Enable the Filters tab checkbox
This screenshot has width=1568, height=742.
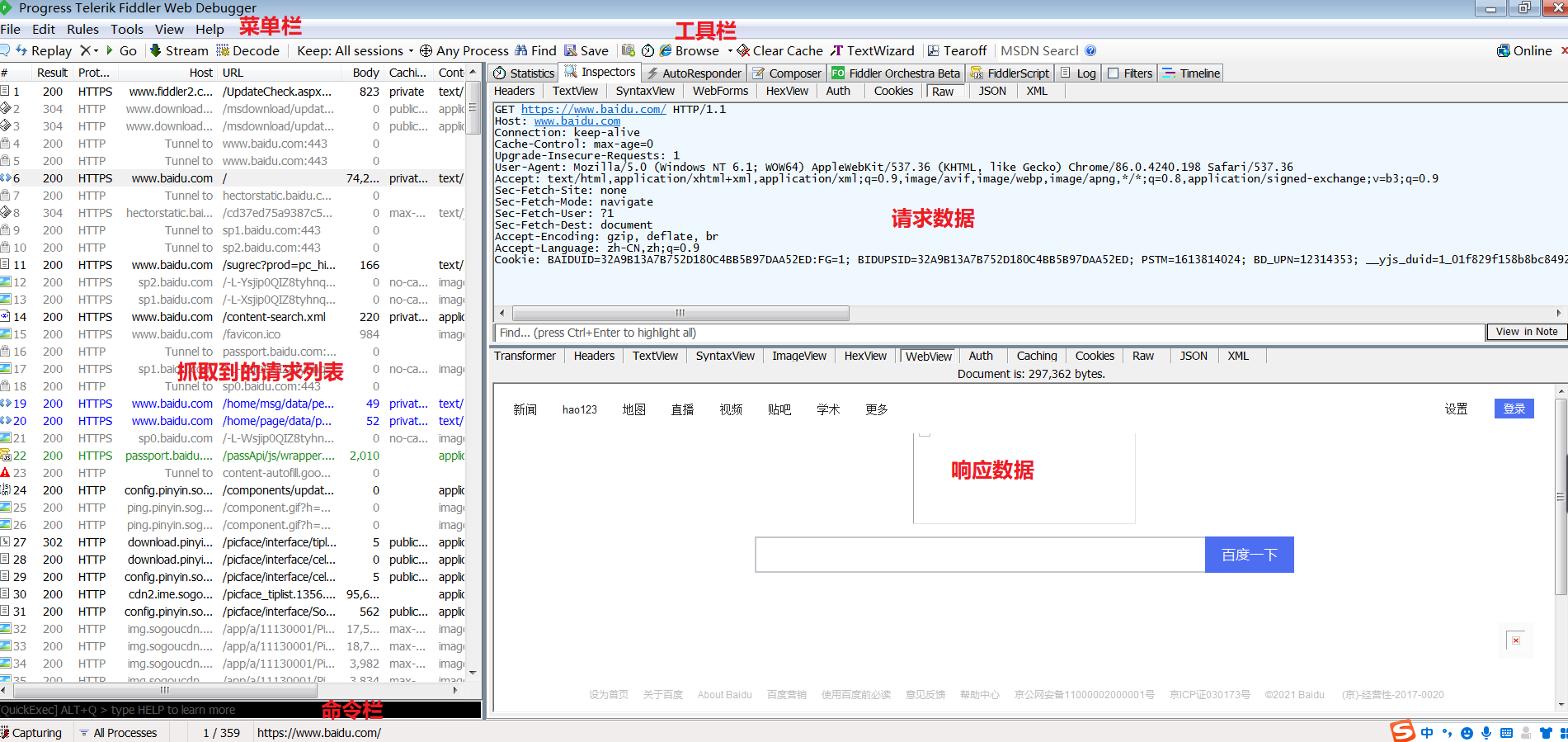tap(1114, 73)
